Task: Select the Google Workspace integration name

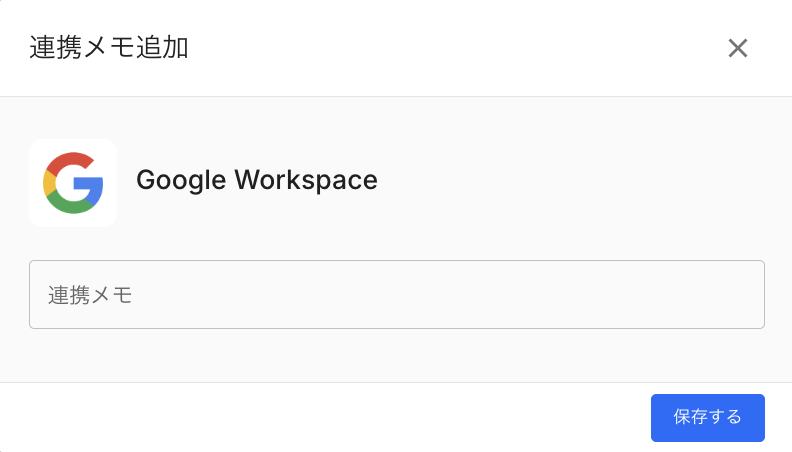Action: coord(256,180)
